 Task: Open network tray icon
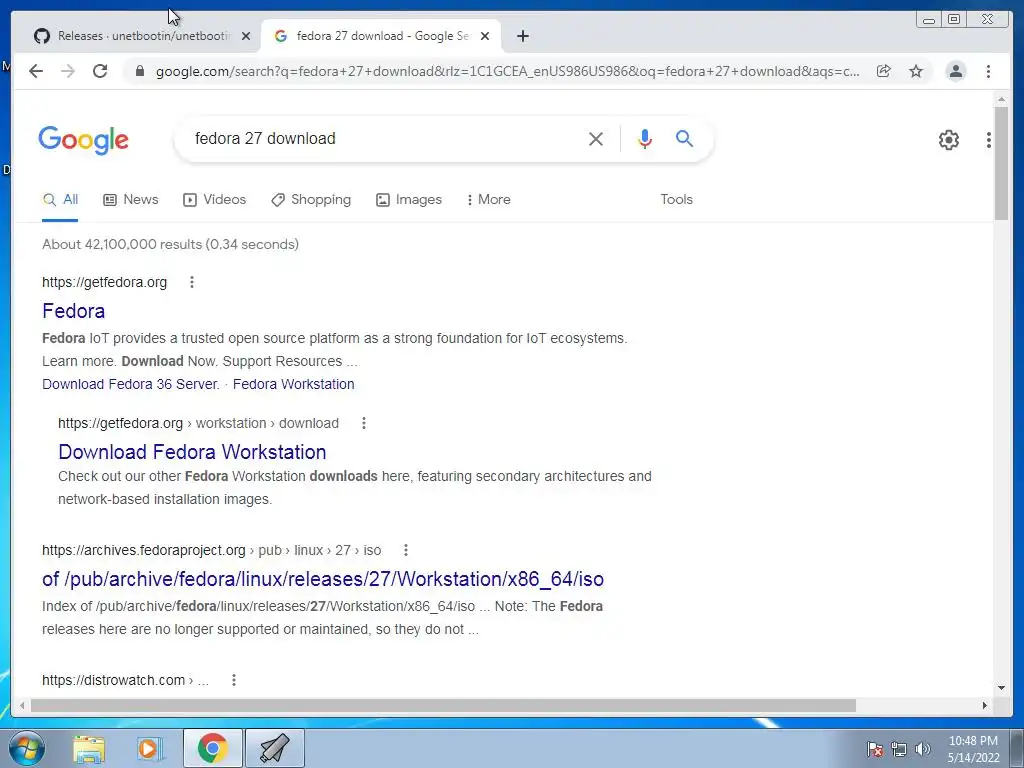point(899,749)
